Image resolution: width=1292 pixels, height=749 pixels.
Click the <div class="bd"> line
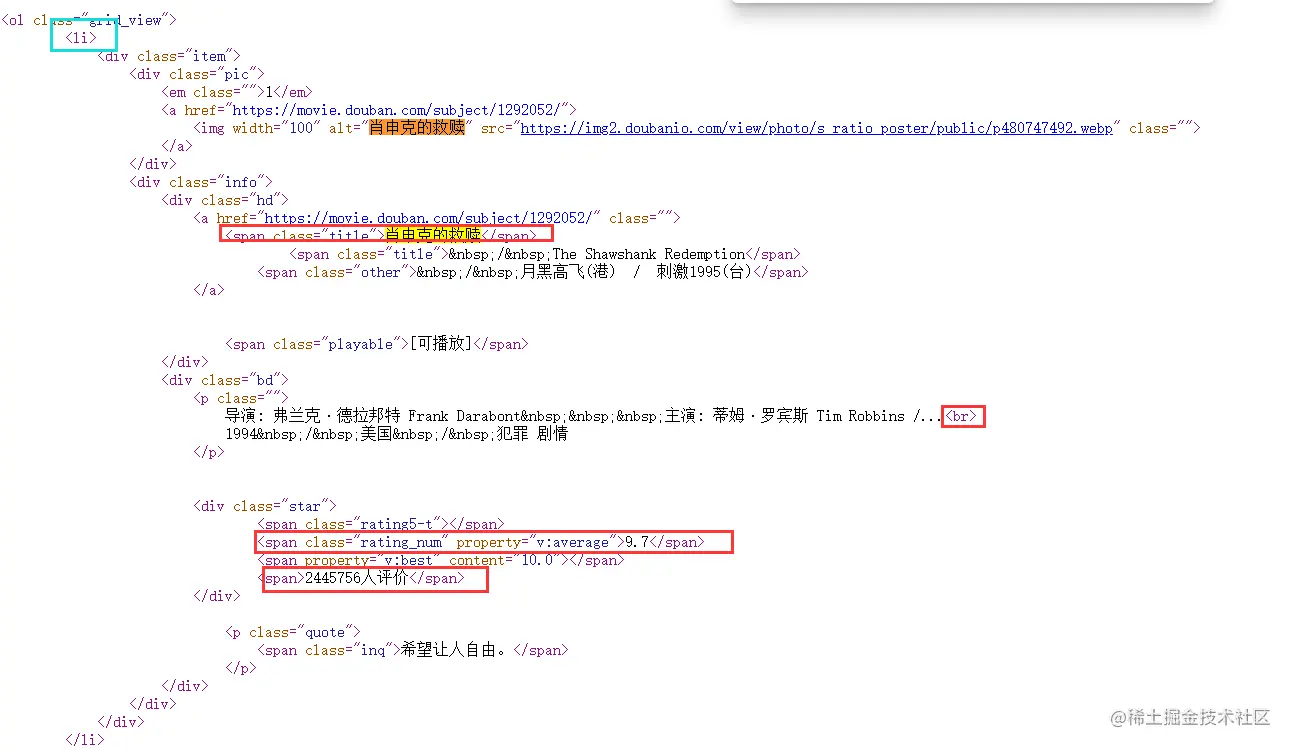click(x=224, y=380)
